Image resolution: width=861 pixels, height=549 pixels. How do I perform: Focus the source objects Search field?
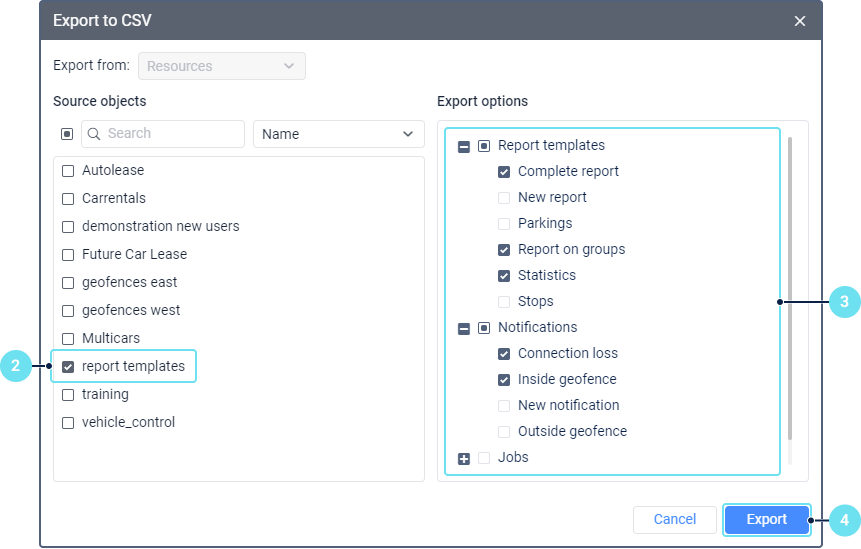[170, 134]
